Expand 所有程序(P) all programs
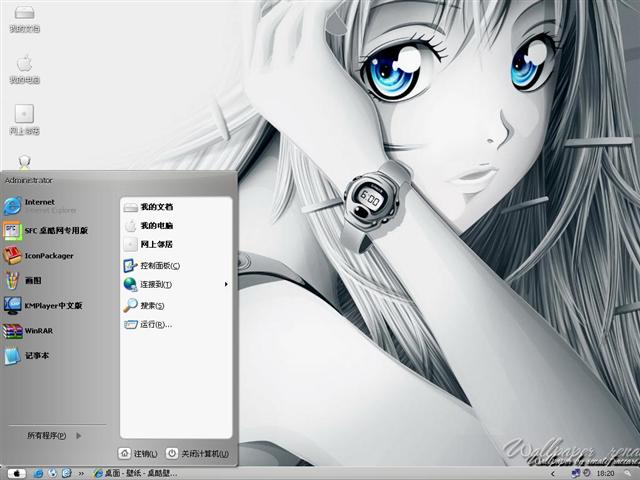The image size is (640, 480). tap(54, 436)
